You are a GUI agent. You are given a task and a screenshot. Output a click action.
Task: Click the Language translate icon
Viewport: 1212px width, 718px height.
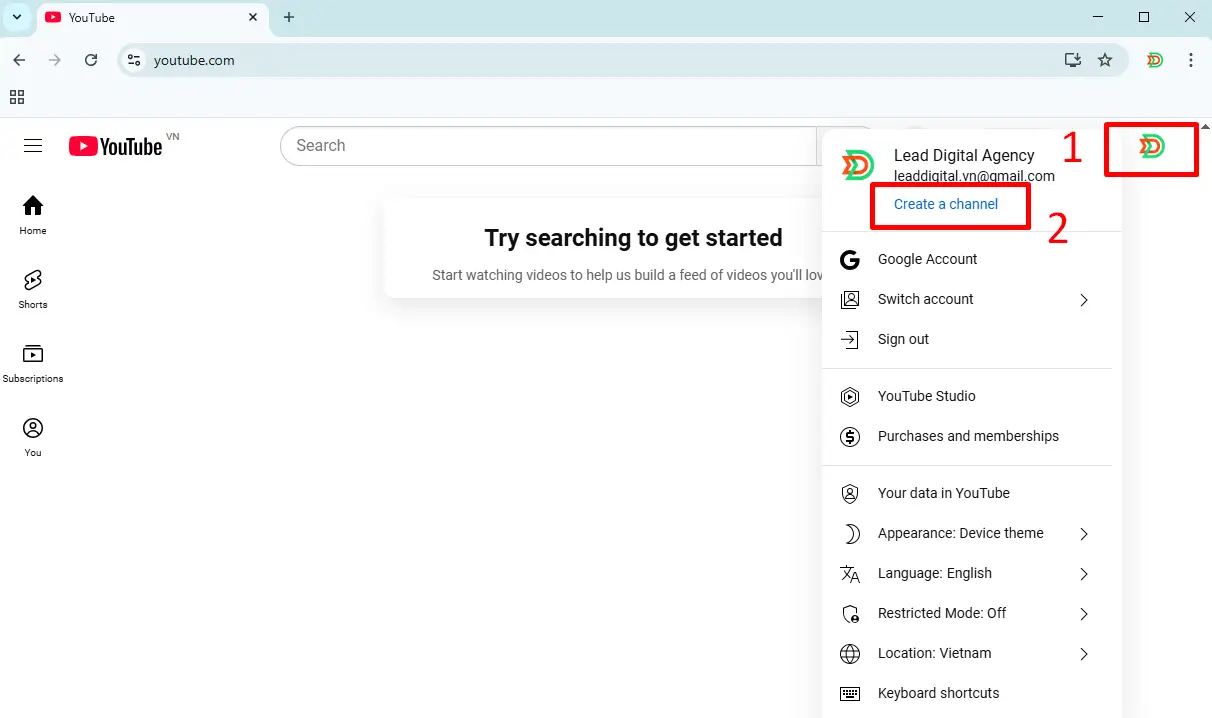(850, 573)
